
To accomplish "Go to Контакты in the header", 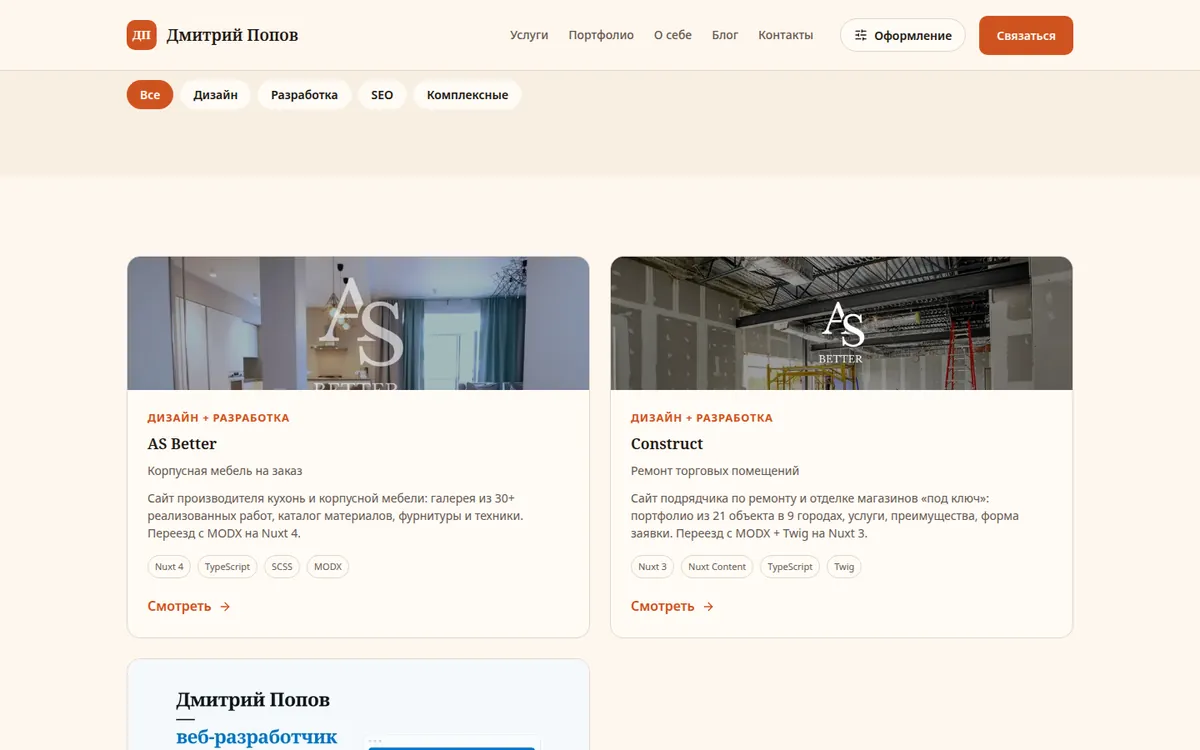I will click(x=786, y=35).
